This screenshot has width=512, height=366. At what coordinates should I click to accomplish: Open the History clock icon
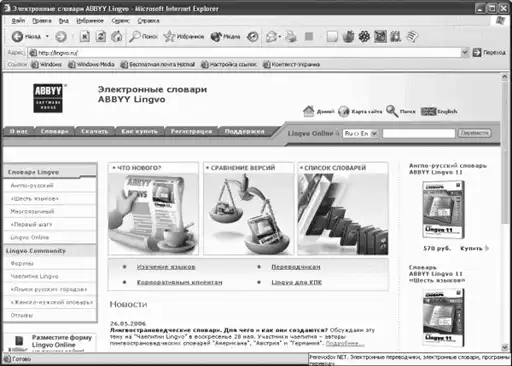click(253, 36)
